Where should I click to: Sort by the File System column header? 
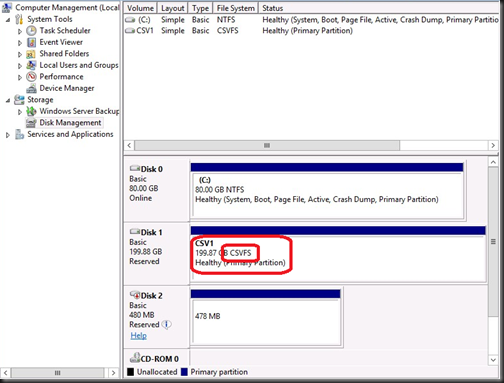click(236, 8)
